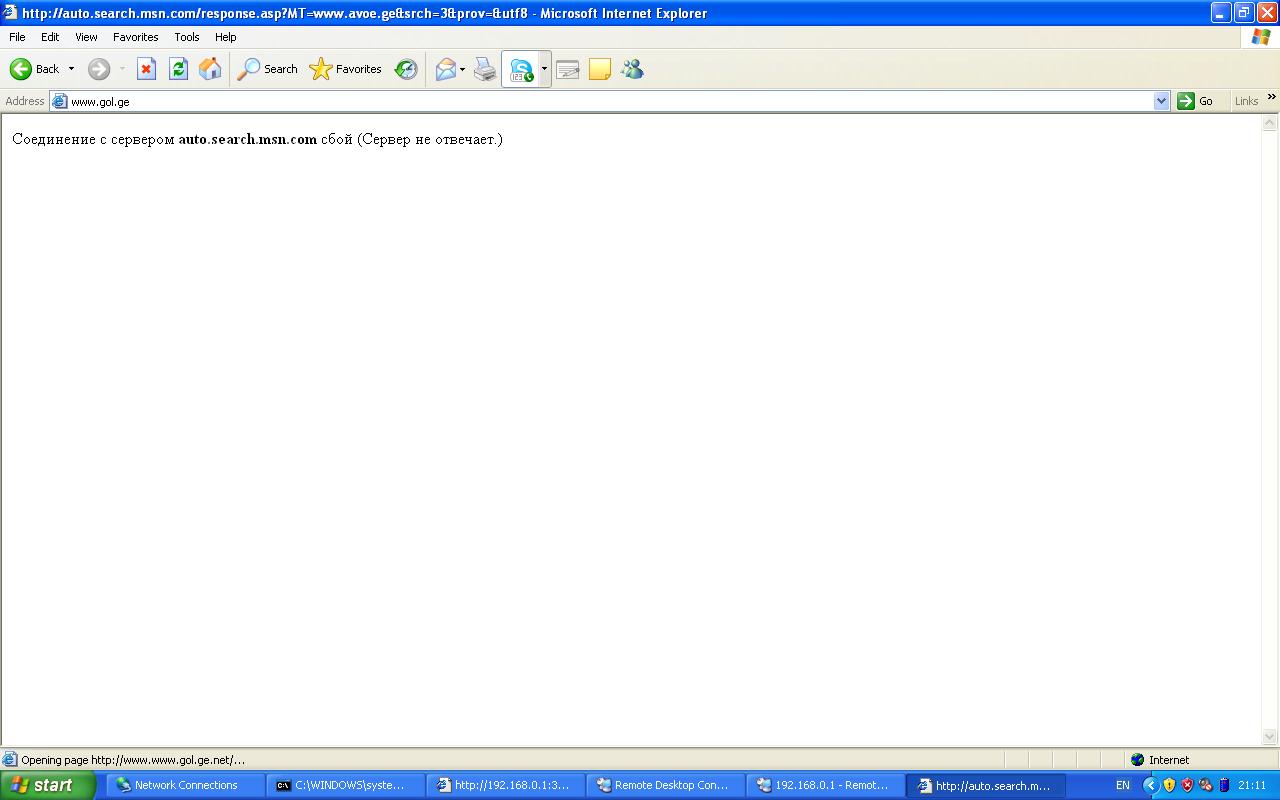Screen dimensions: 1280x800
Task: Click the address bar containing www.gol.ge
Action: click(x=610, y=101)
